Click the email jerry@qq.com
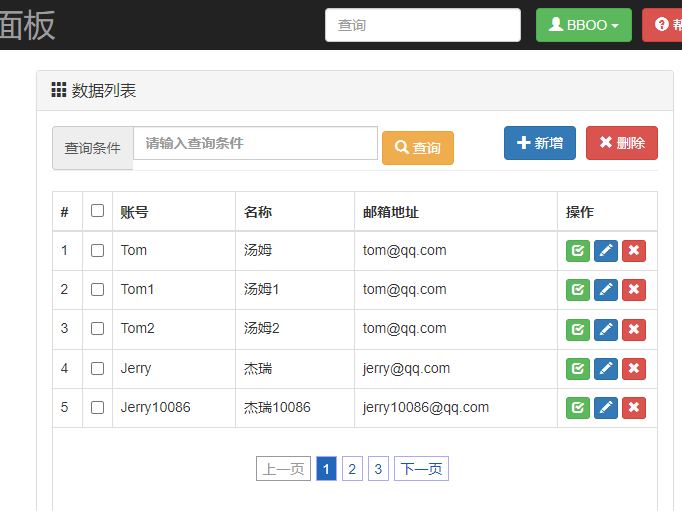 (x=406, y=369)
